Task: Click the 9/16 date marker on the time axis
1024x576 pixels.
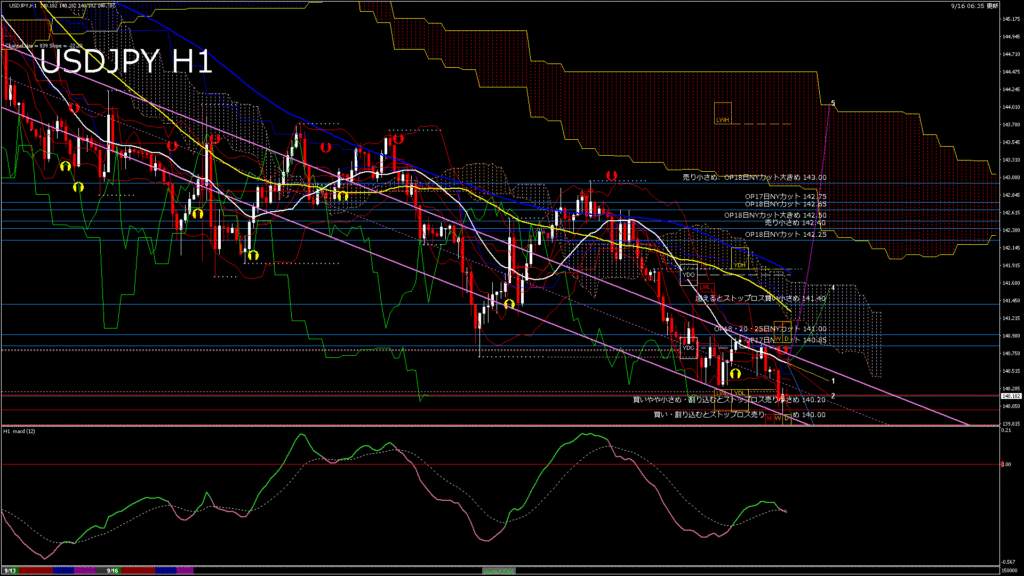Action: click(111, 570)
